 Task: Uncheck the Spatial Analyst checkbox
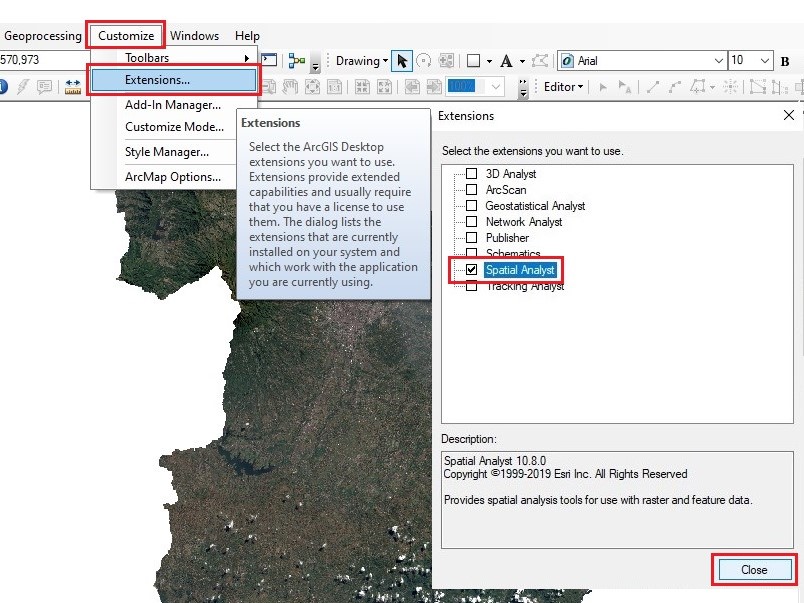click(x=471, y=269)
